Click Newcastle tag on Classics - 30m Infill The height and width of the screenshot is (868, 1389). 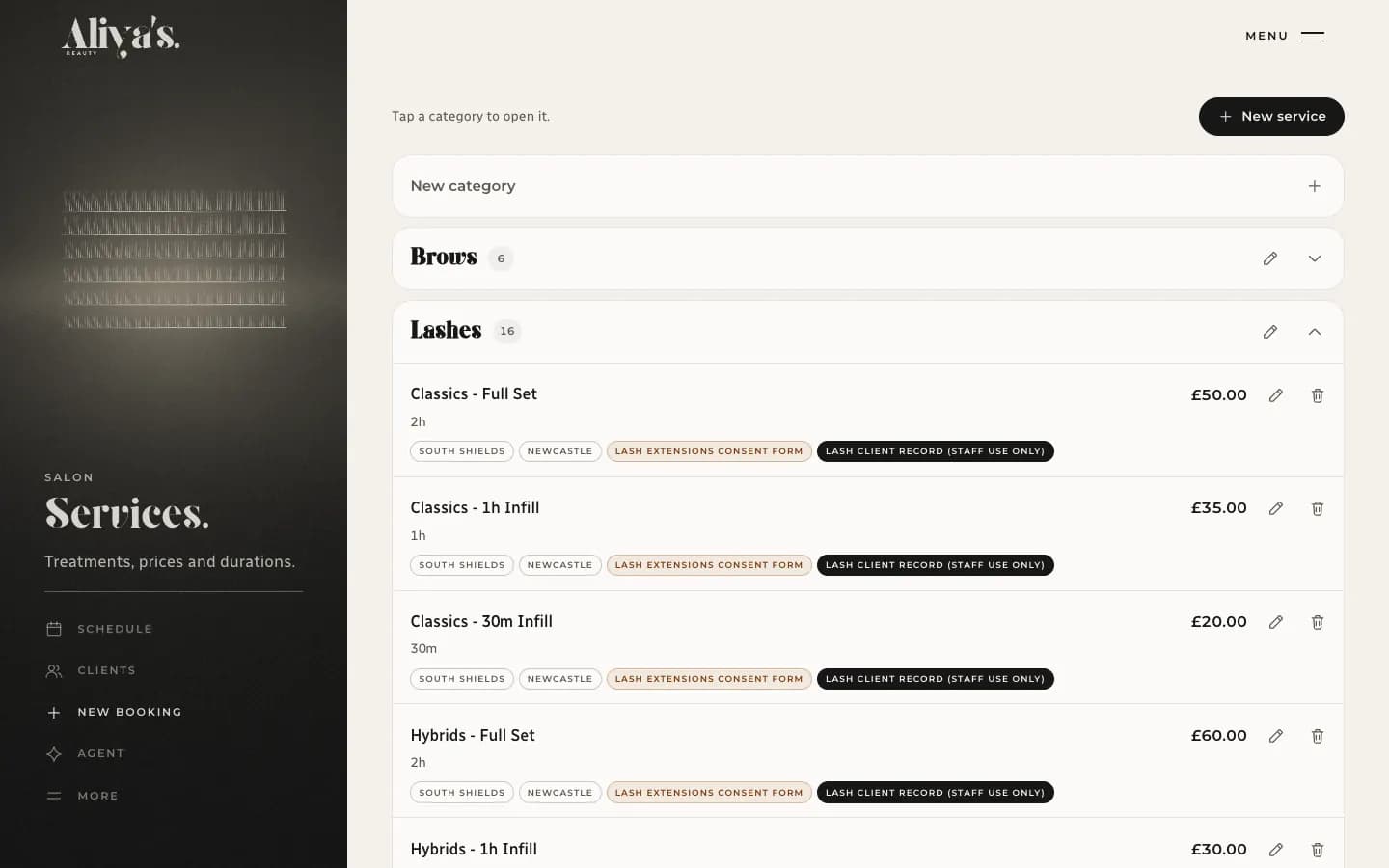coord(560,679)
